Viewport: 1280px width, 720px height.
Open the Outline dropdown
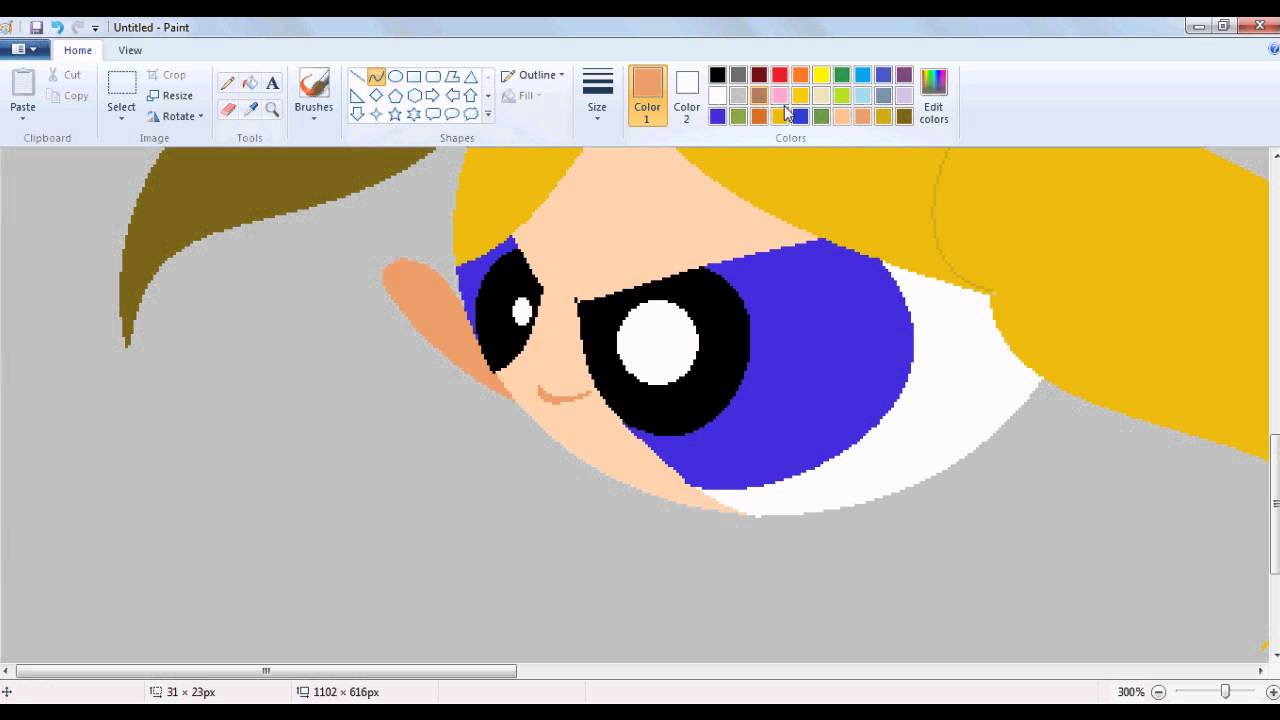pyautogui.click(x=532, y=75)
